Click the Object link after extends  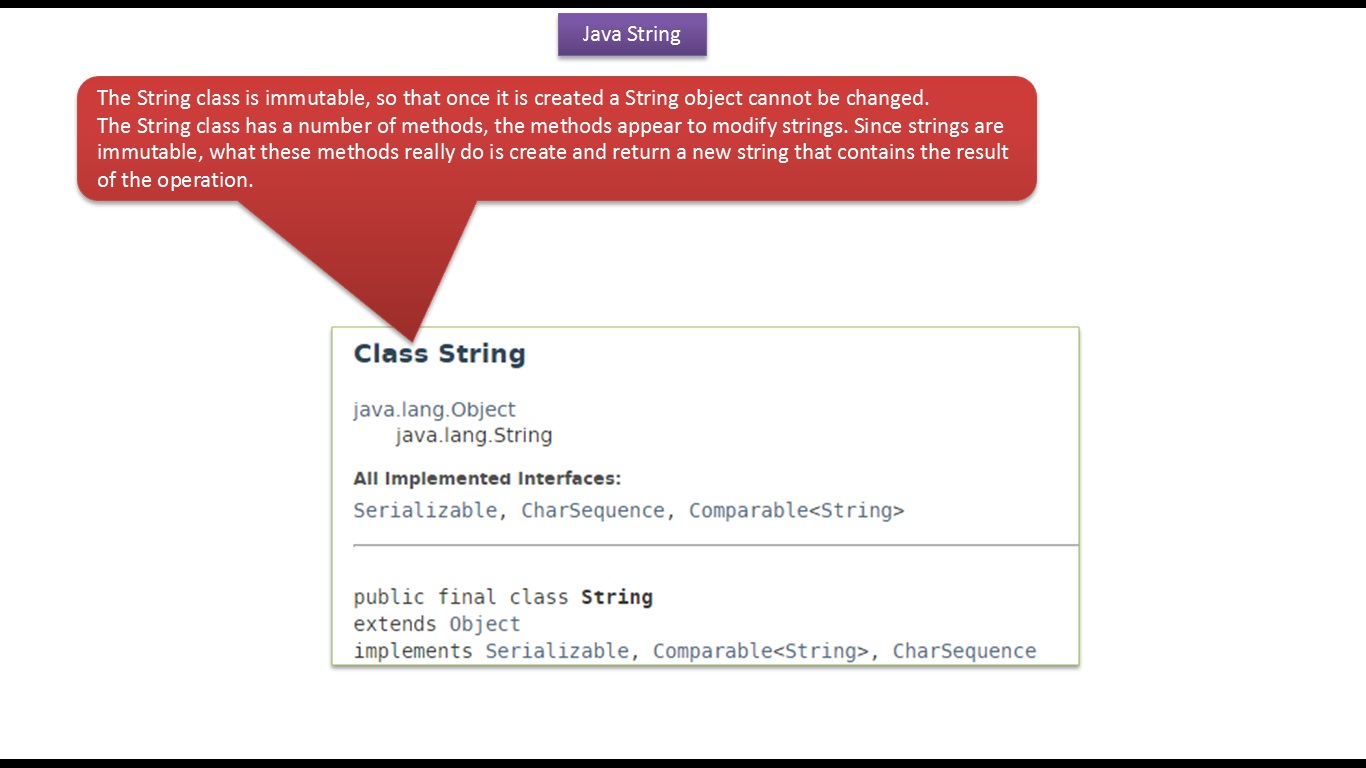point(485,624)
